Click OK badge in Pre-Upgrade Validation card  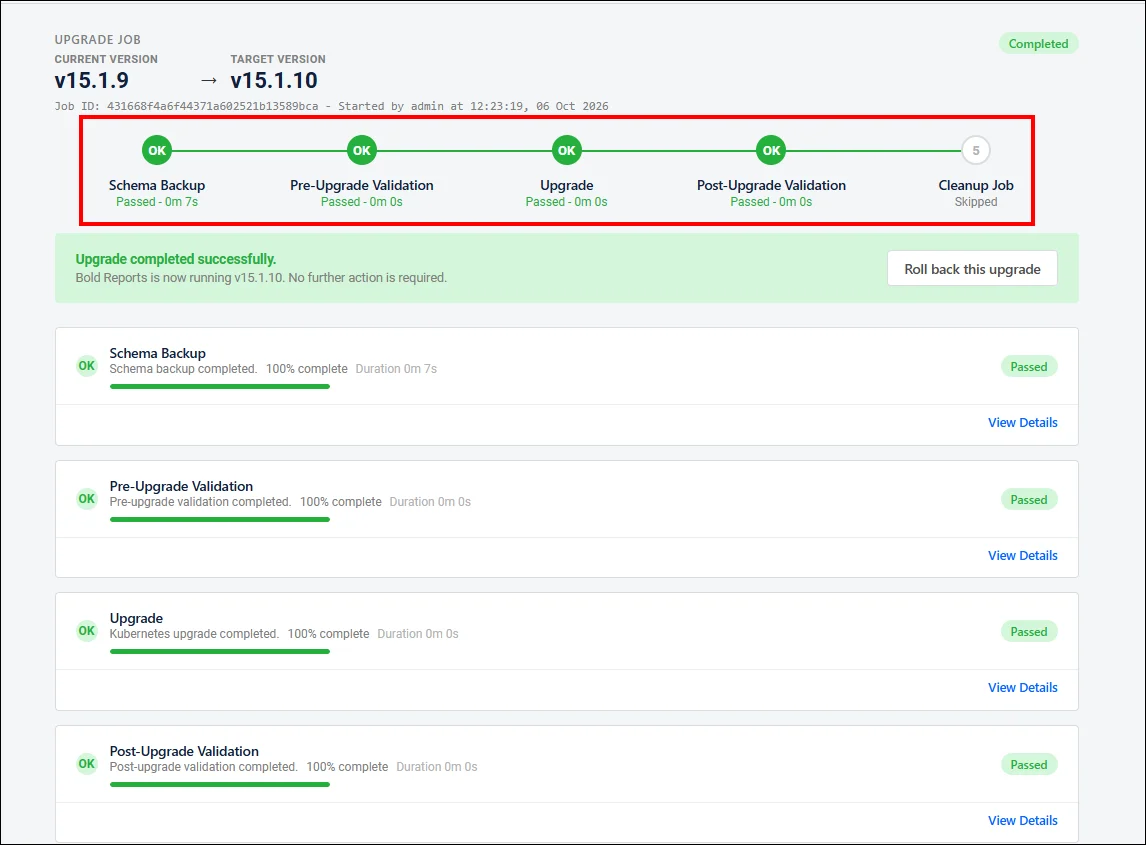pos(87,499)
